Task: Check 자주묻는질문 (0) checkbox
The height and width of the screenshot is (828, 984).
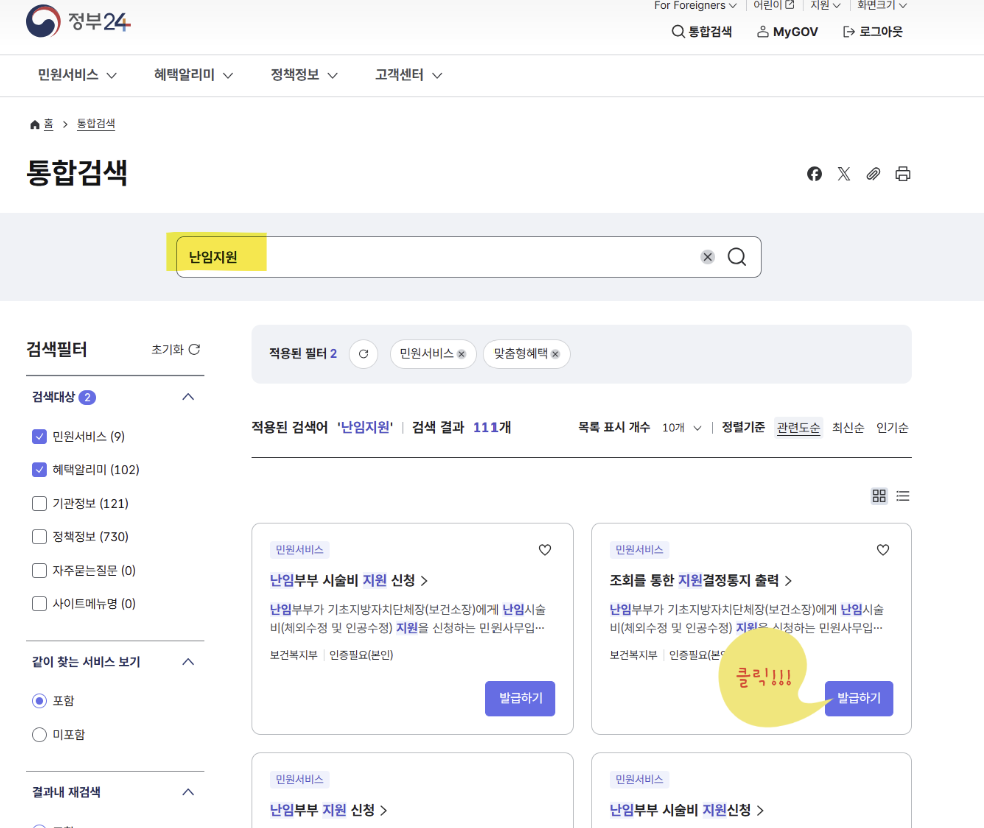Action: click(x=39, y=570)
